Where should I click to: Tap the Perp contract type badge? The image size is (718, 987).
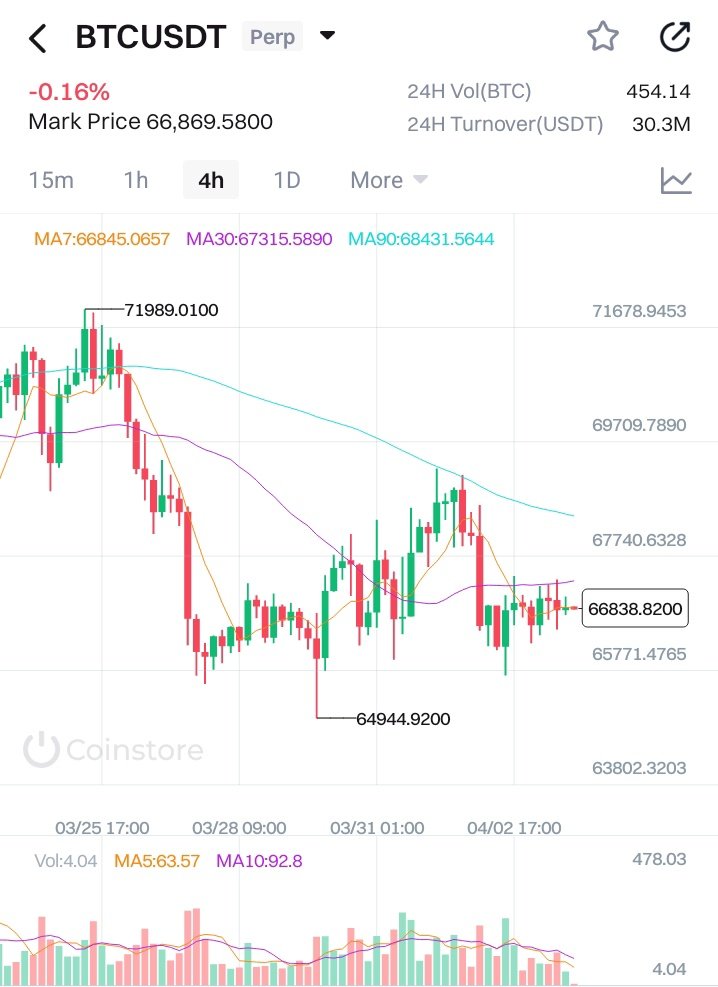[x=273, y=38]
